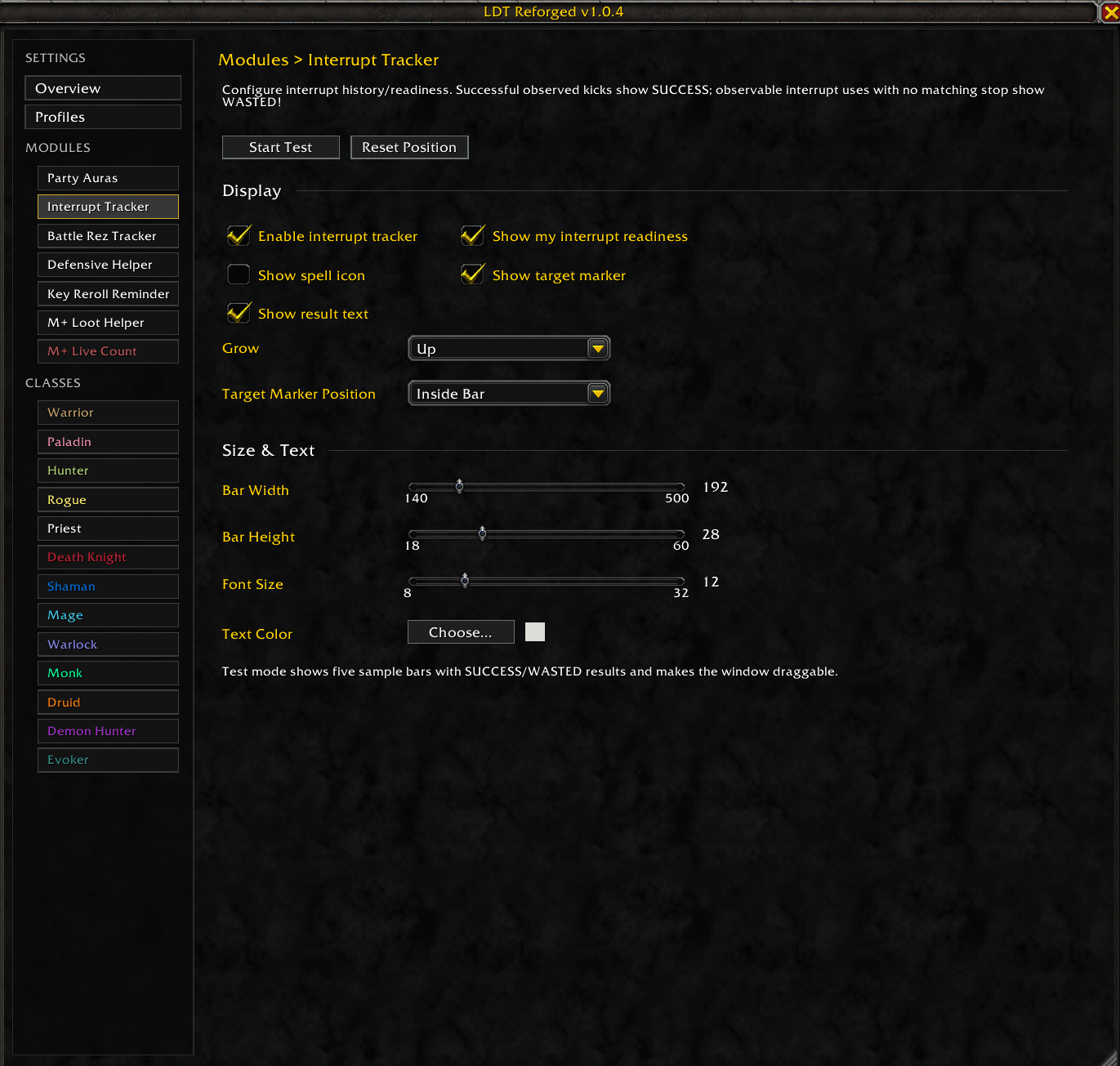Click the Bar Height slider handle
The height and width of the screenshot is (1066, 1120).
point(482,534)
